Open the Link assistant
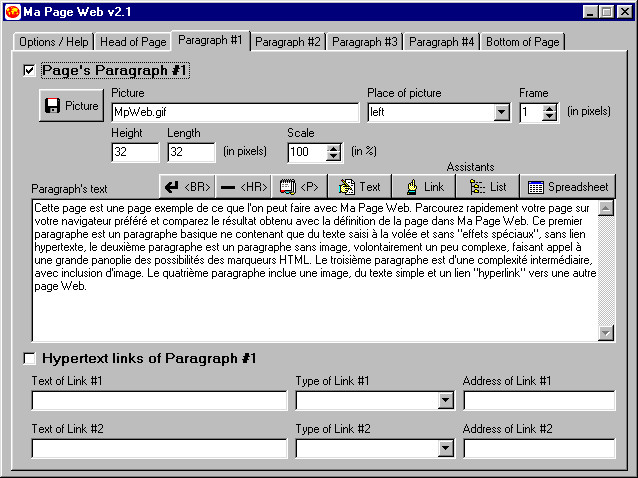Viewport: 638px width, 478px height. point(424,187)
